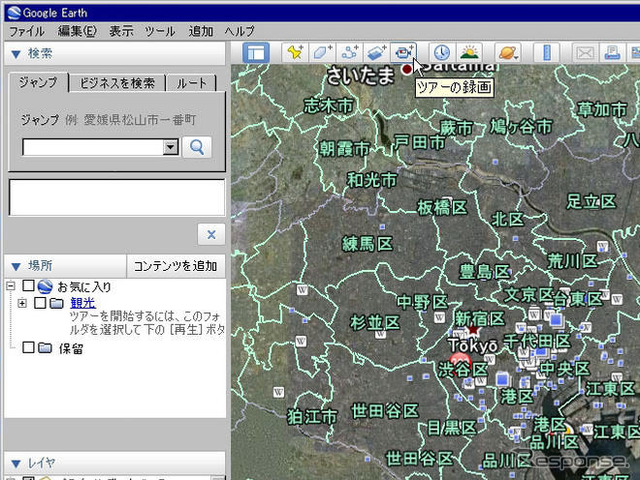Collapse the お気に入り tree node
The image size is (640, 480).
[11, 286]
